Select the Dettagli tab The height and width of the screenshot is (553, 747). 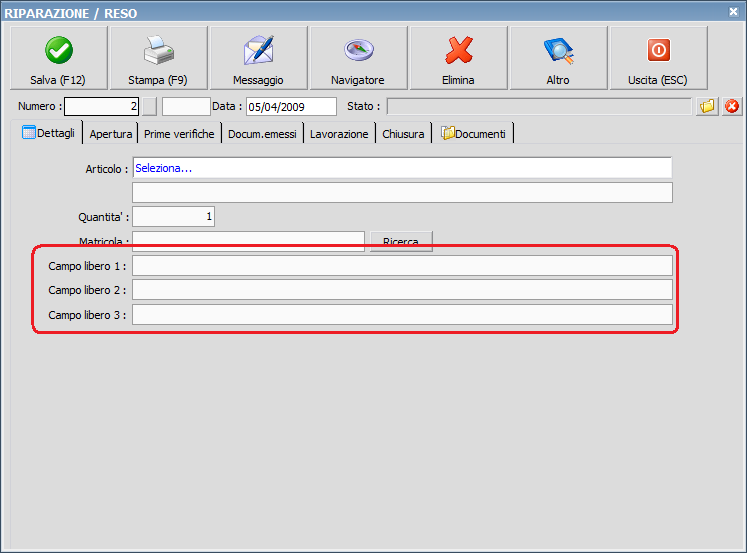[x=49, y=133]
